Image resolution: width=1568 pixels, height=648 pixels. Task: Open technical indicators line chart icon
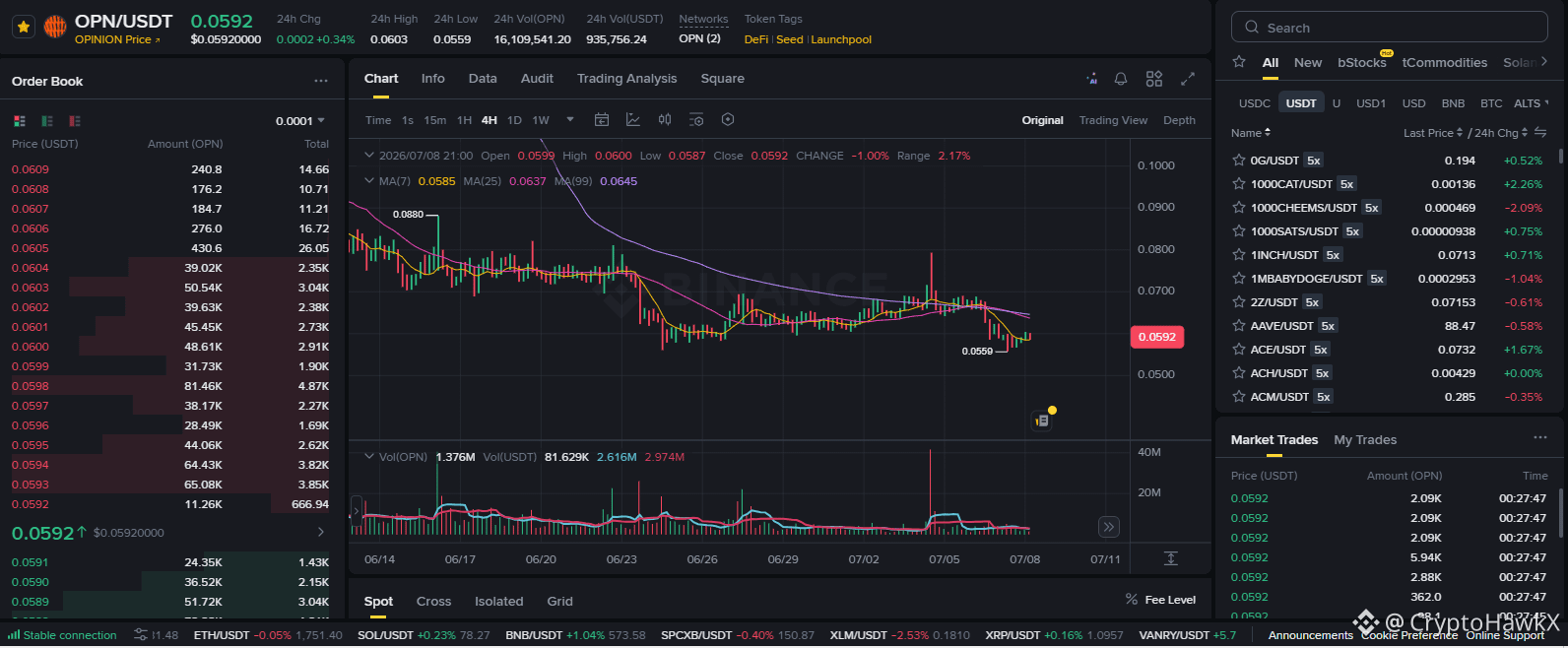[x=633, y=120]
